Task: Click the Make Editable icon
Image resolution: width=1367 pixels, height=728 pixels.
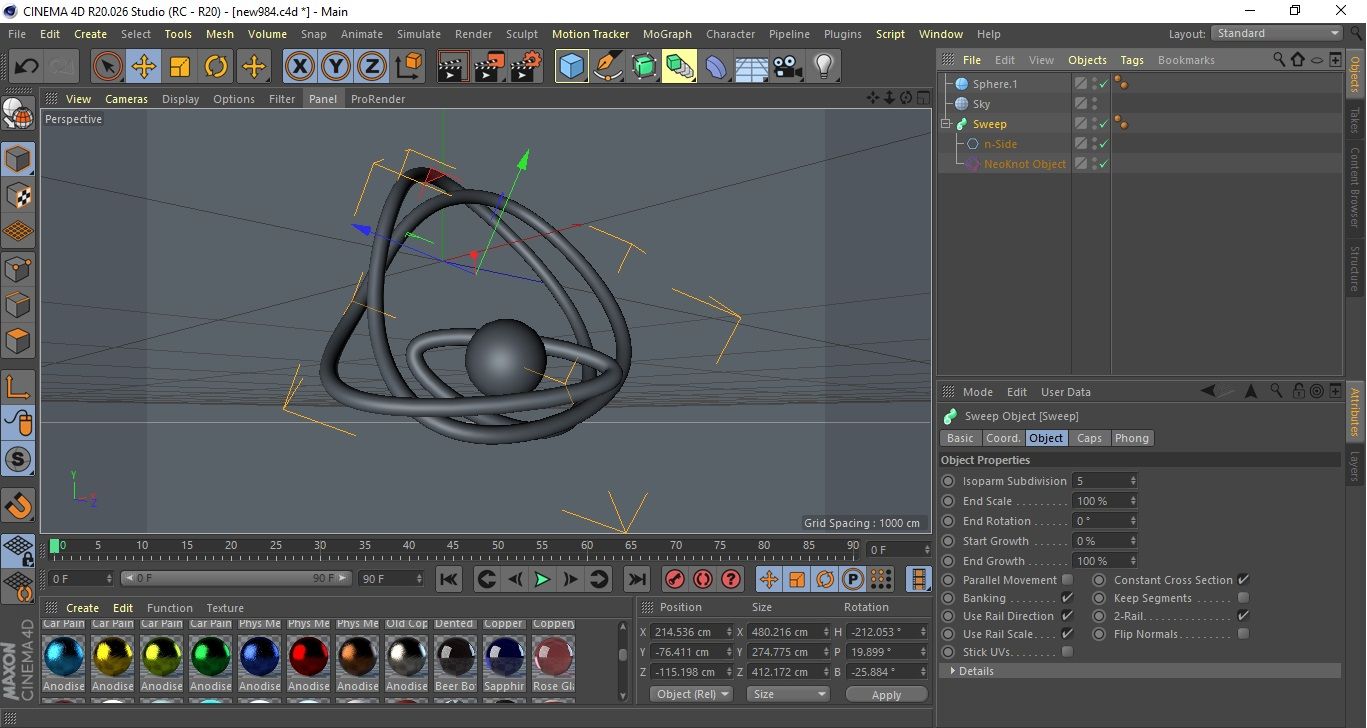Action: coord(19,116)
